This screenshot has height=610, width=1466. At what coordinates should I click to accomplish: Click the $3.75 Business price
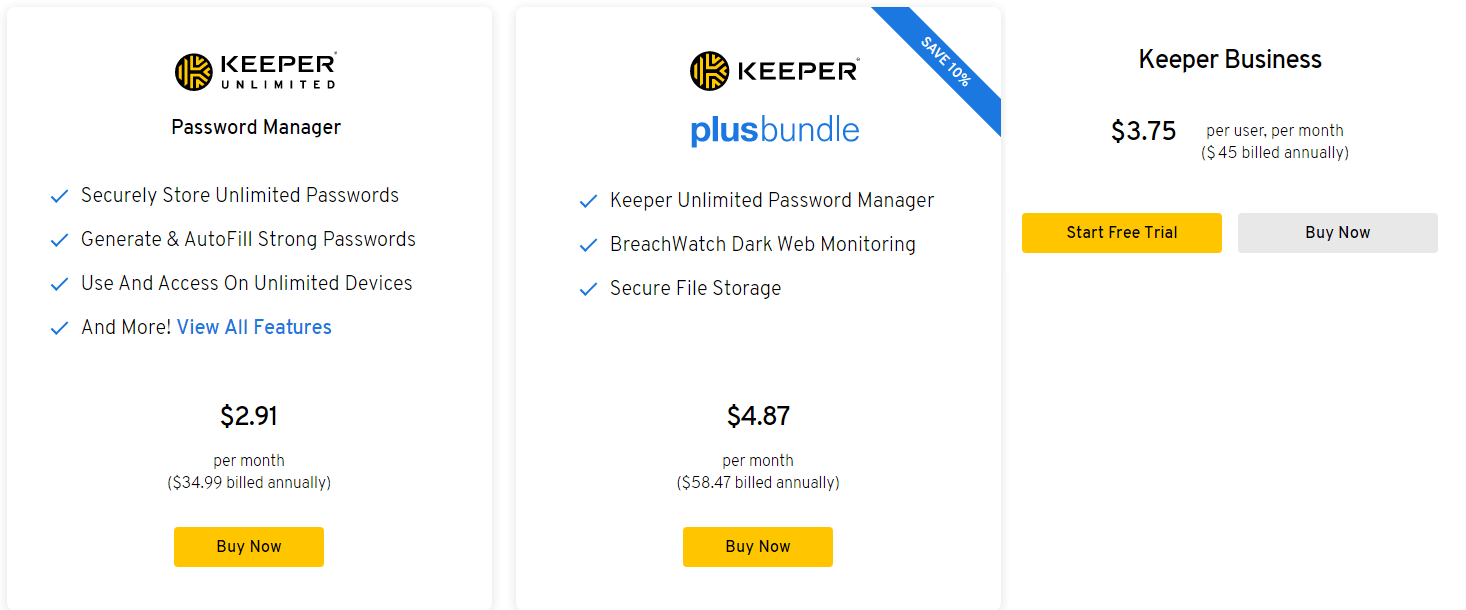(1144, 131)
